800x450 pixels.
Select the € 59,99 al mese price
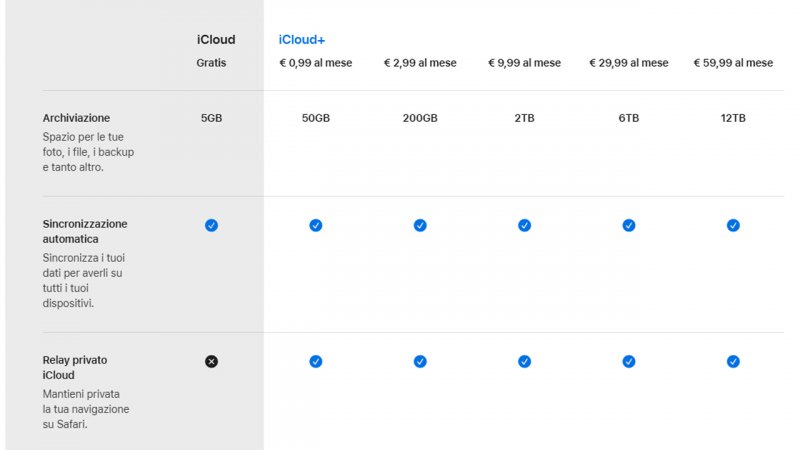pos(733,63)
